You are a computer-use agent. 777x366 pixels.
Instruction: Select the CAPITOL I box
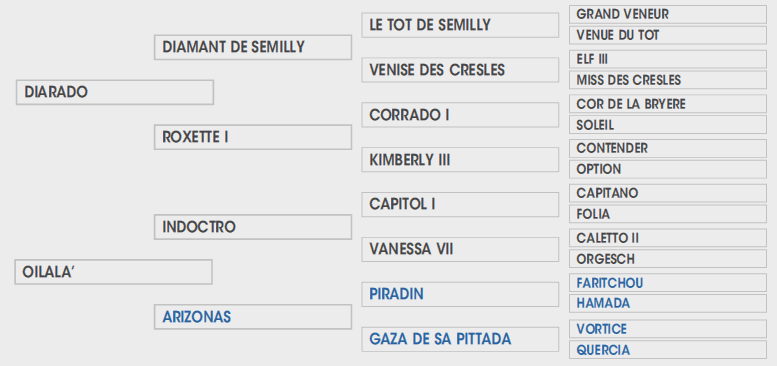(x=460, y=204)
